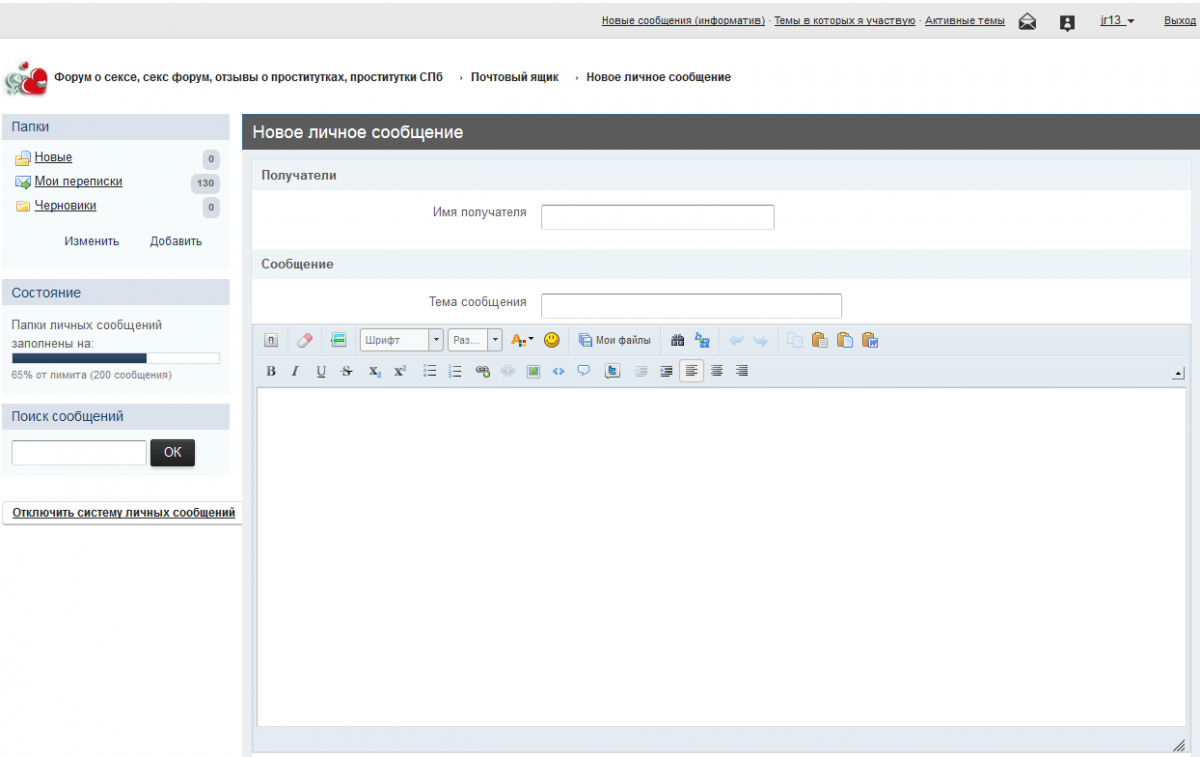Open the Активные темы link
The height and width of the screenshot is (757, 1200).
[964, 21]
